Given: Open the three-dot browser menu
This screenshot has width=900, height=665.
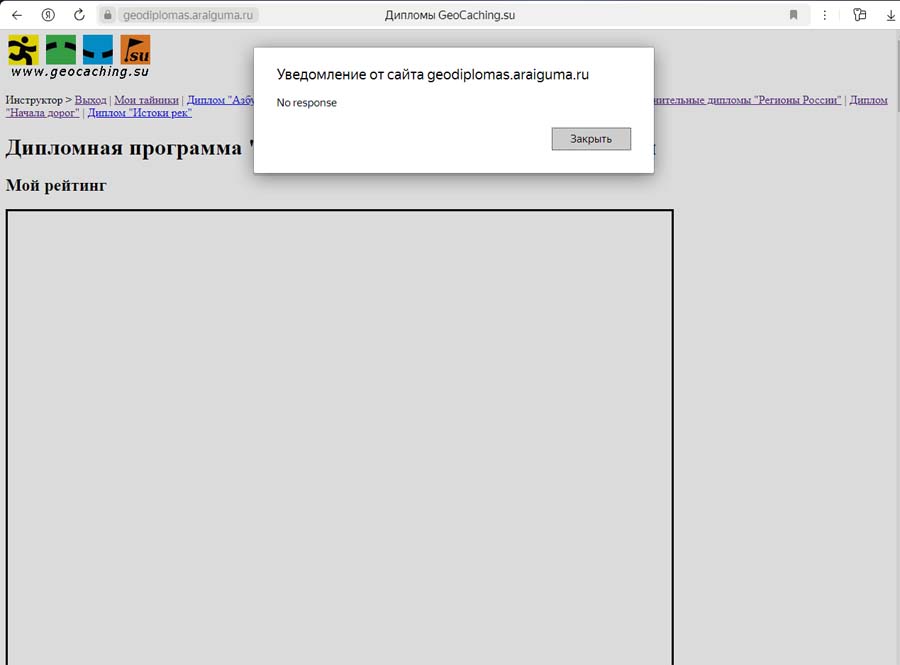Looking at the screenshot, I should point(824,15).
